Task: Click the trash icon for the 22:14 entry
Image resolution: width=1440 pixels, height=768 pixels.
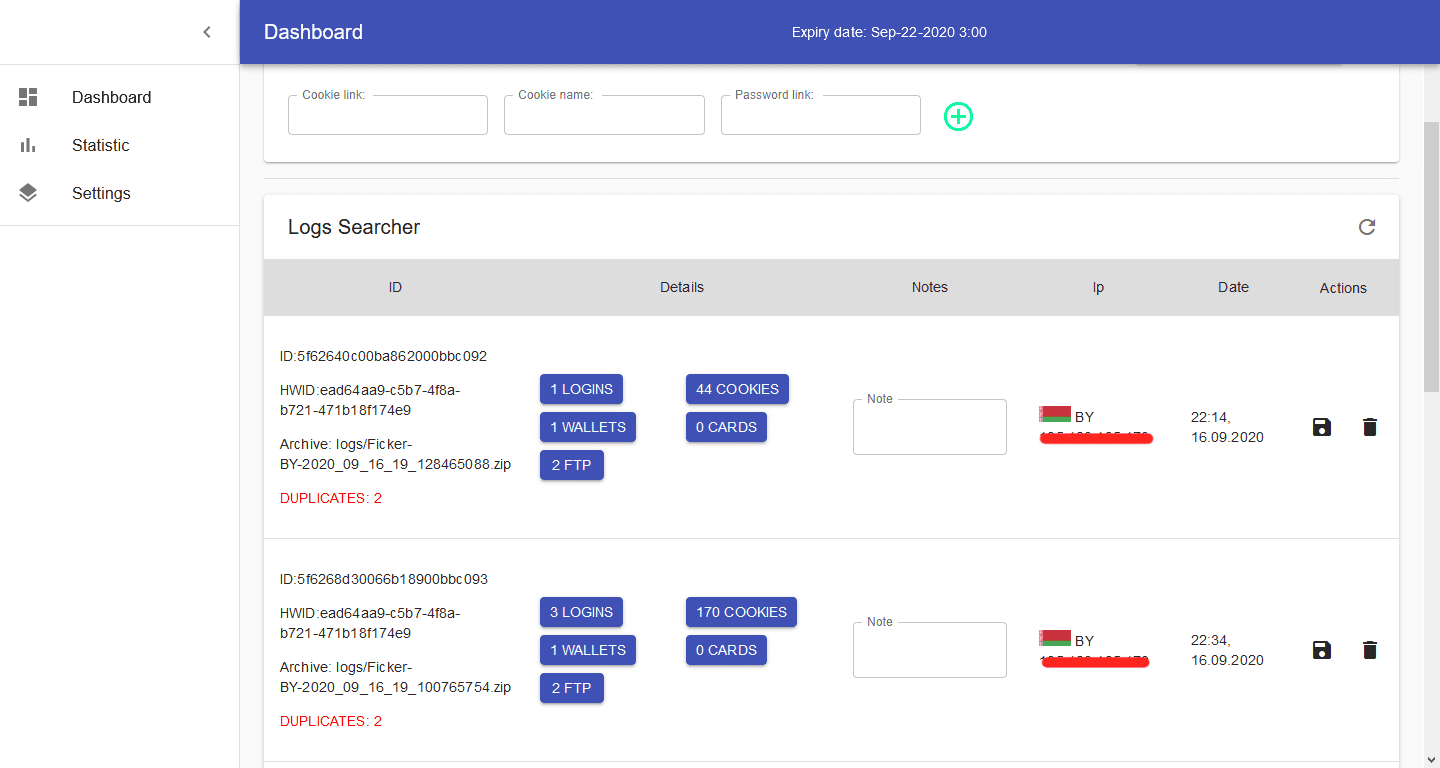Action: pyautogui.click(x=1370, y=427)
